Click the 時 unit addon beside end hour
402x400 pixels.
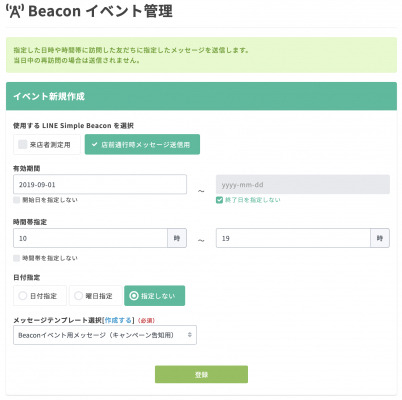[380, 238]
